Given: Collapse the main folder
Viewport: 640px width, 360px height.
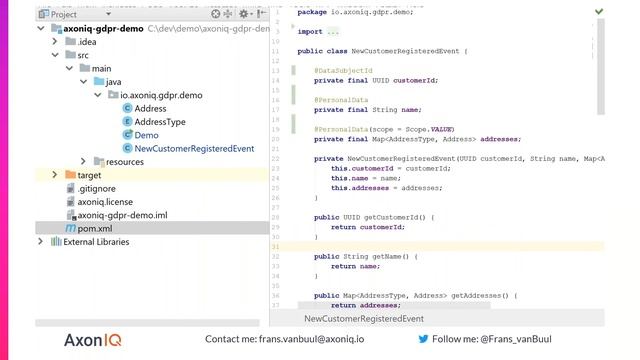Looking at the screenshot, I should (69, 68).
